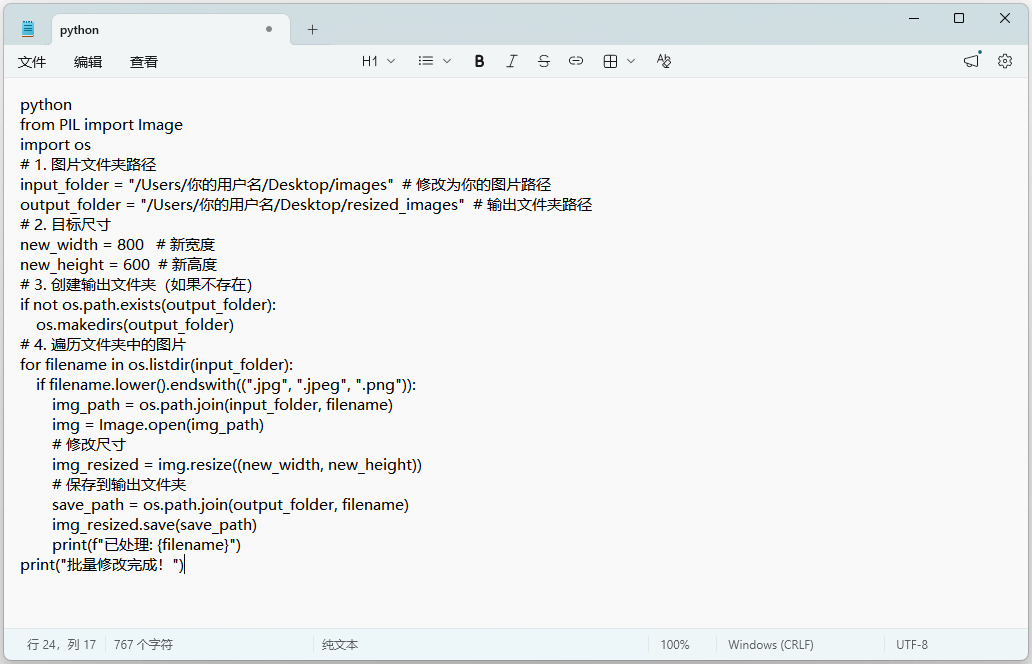Click the 纯文本 format indicator
Screen dimensions: 1032x664
tap(340, 645)
